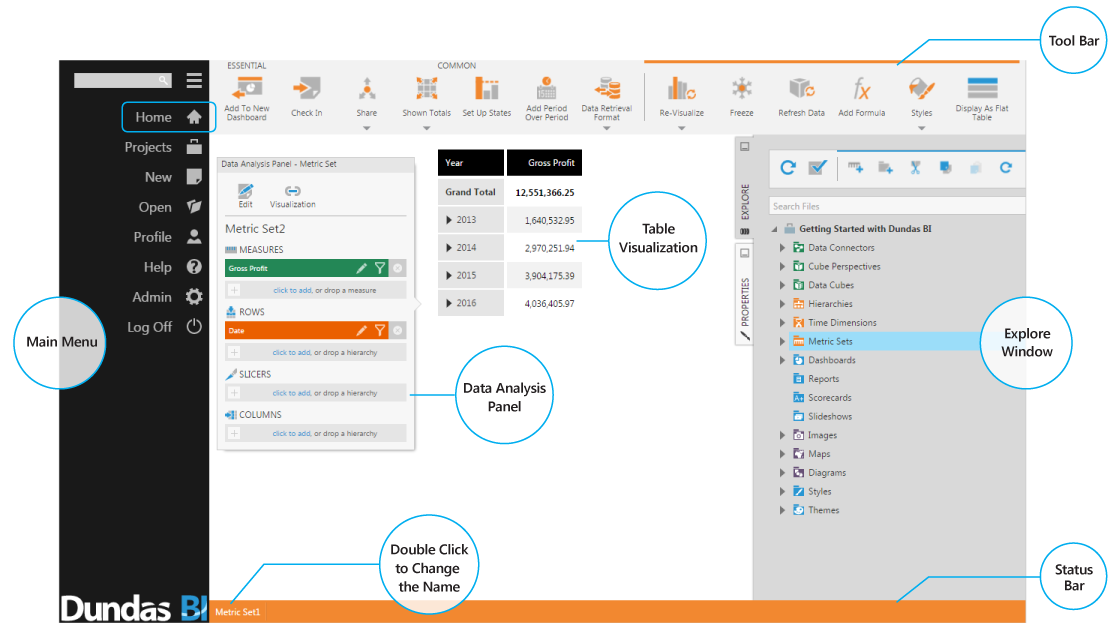Expand the 2016 year row
The height and width of the screenshot is (623, 1113).
(x=449, y=303)
